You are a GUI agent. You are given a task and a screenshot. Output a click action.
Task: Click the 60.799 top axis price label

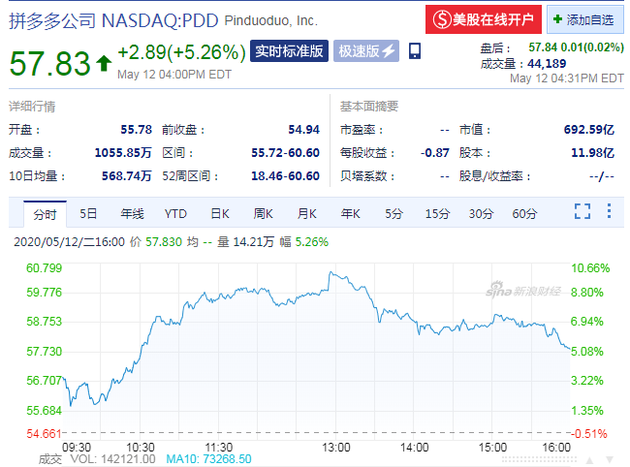coord(44,268)
